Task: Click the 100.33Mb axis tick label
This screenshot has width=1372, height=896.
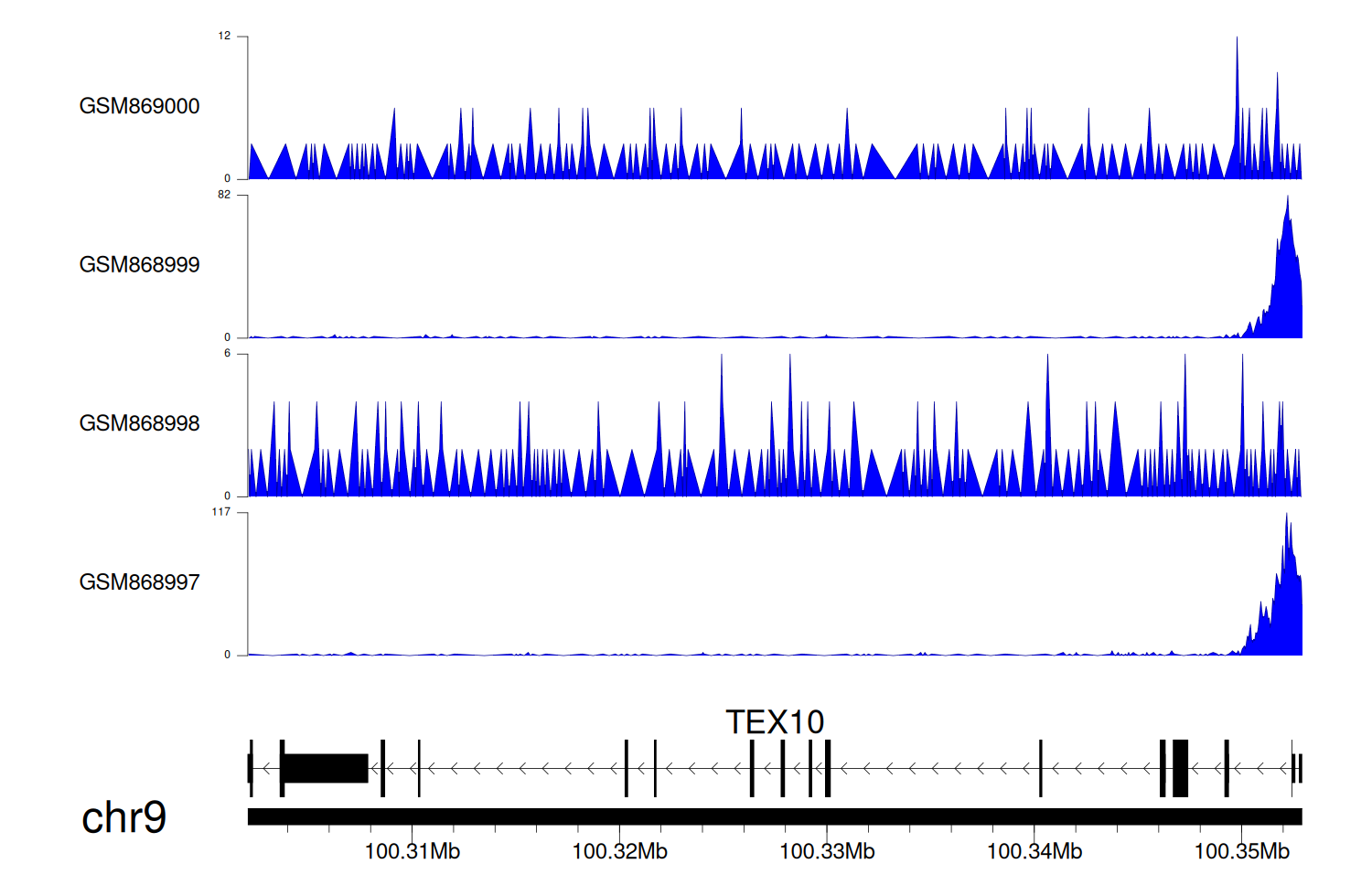Action: coord(827,851)
